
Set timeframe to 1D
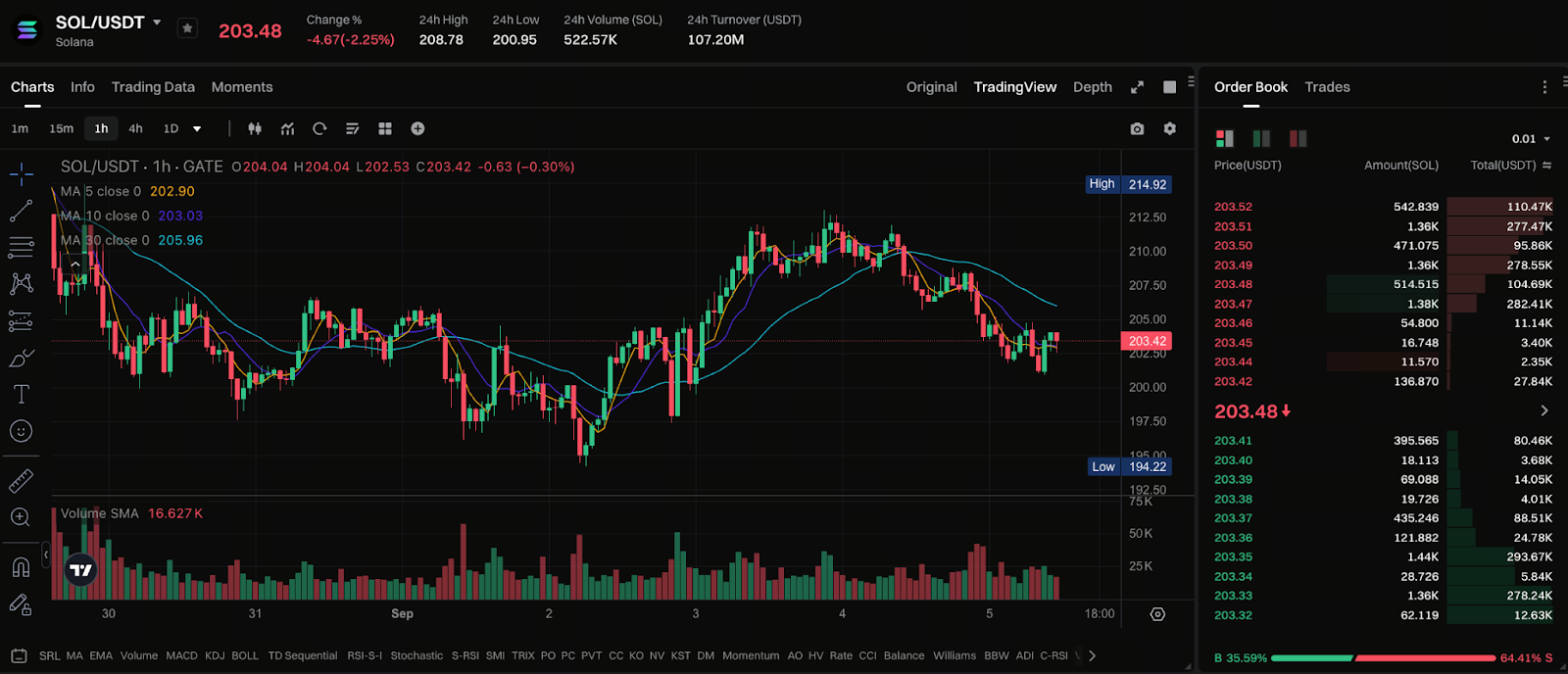171,128
